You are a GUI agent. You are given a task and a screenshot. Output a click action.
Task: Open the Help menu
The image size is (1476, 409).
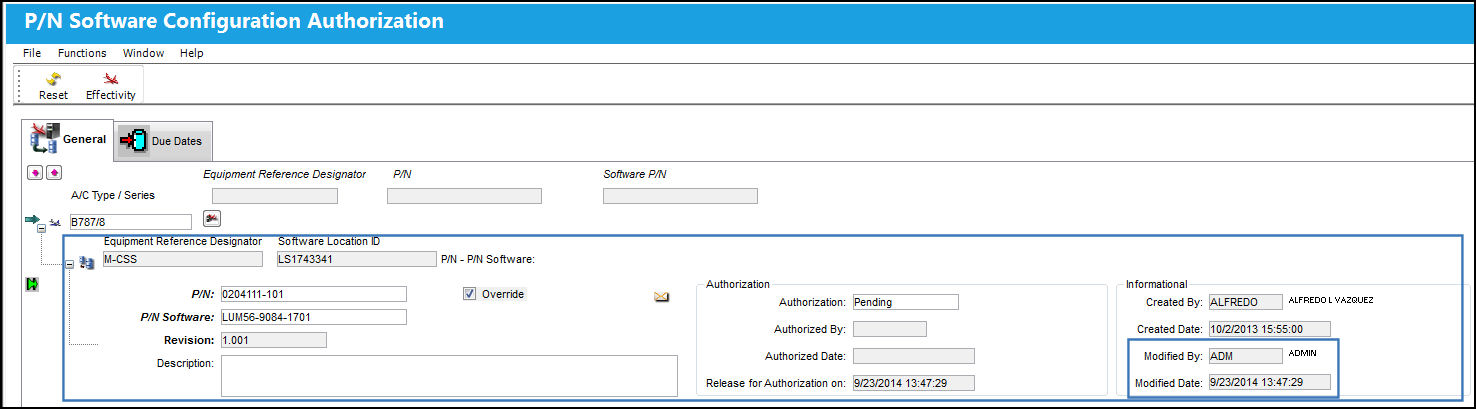click(x=192, y=53)
